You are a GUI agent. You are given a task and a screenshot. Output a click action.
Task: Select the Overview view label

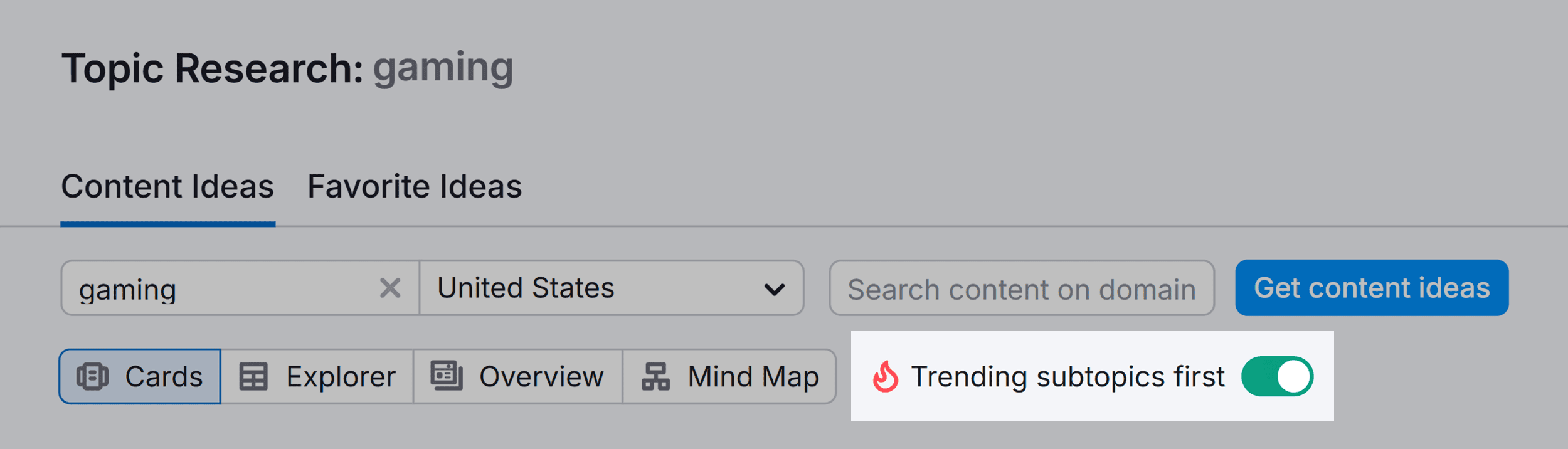(541, 377)
